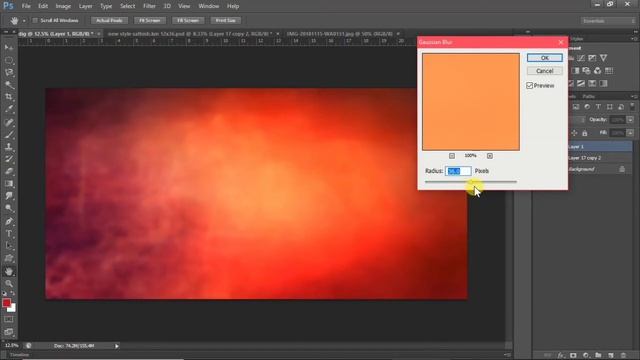The width and height of the screenshot is (640, 360).
Task: Click the red foreground color swatch
Action: [6, 303]
